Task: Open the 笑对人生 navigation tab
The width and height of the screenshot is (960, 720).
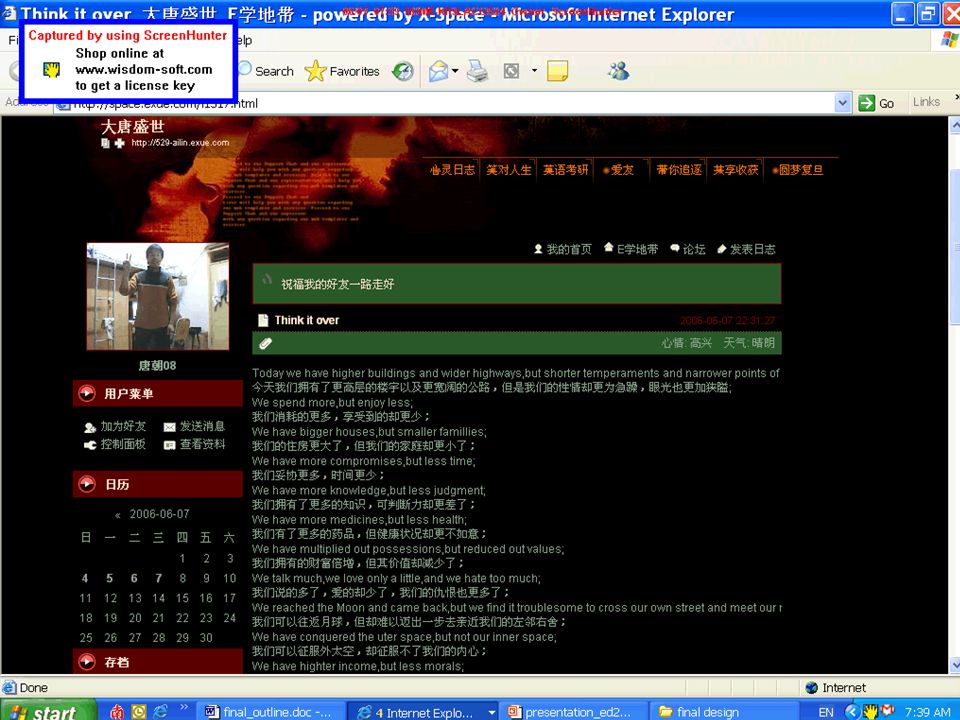Action: 509,170
